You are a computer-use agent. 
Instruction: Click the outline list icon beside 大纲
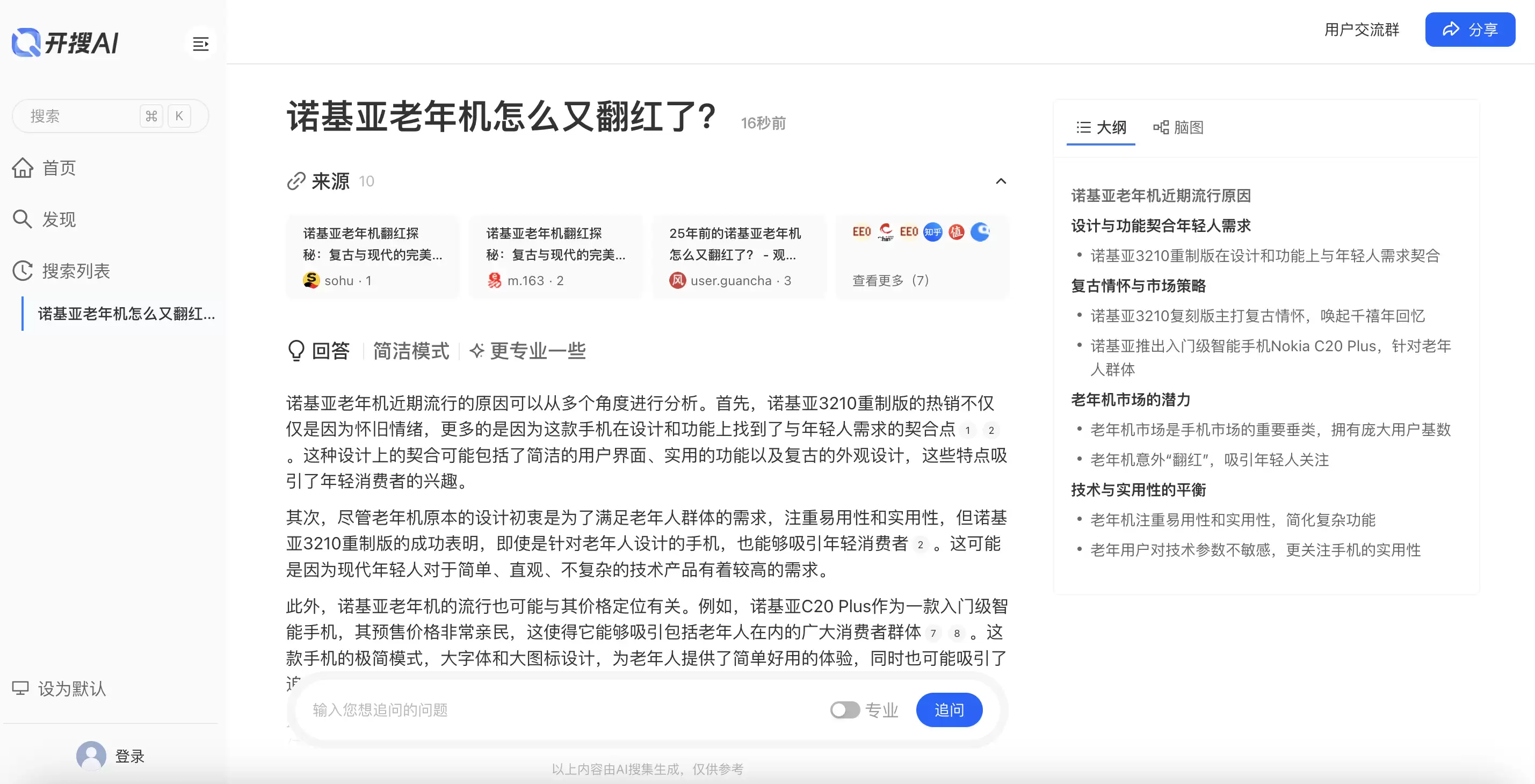1083,127
